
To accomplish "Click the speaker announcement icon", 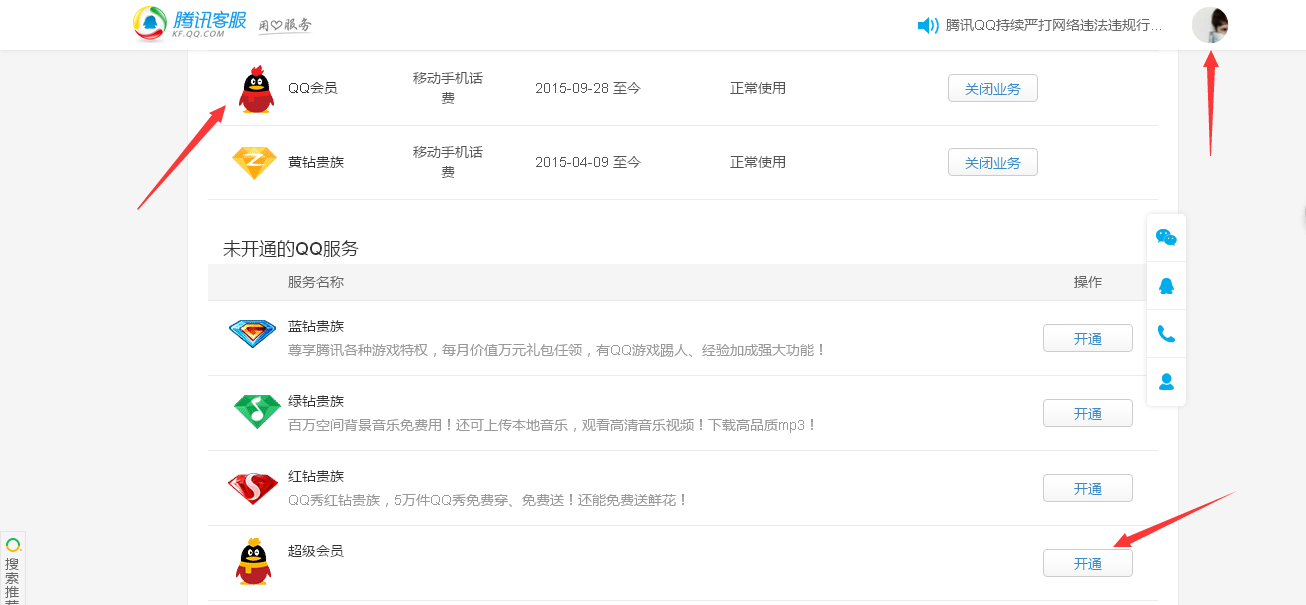I will pos(928,26).
